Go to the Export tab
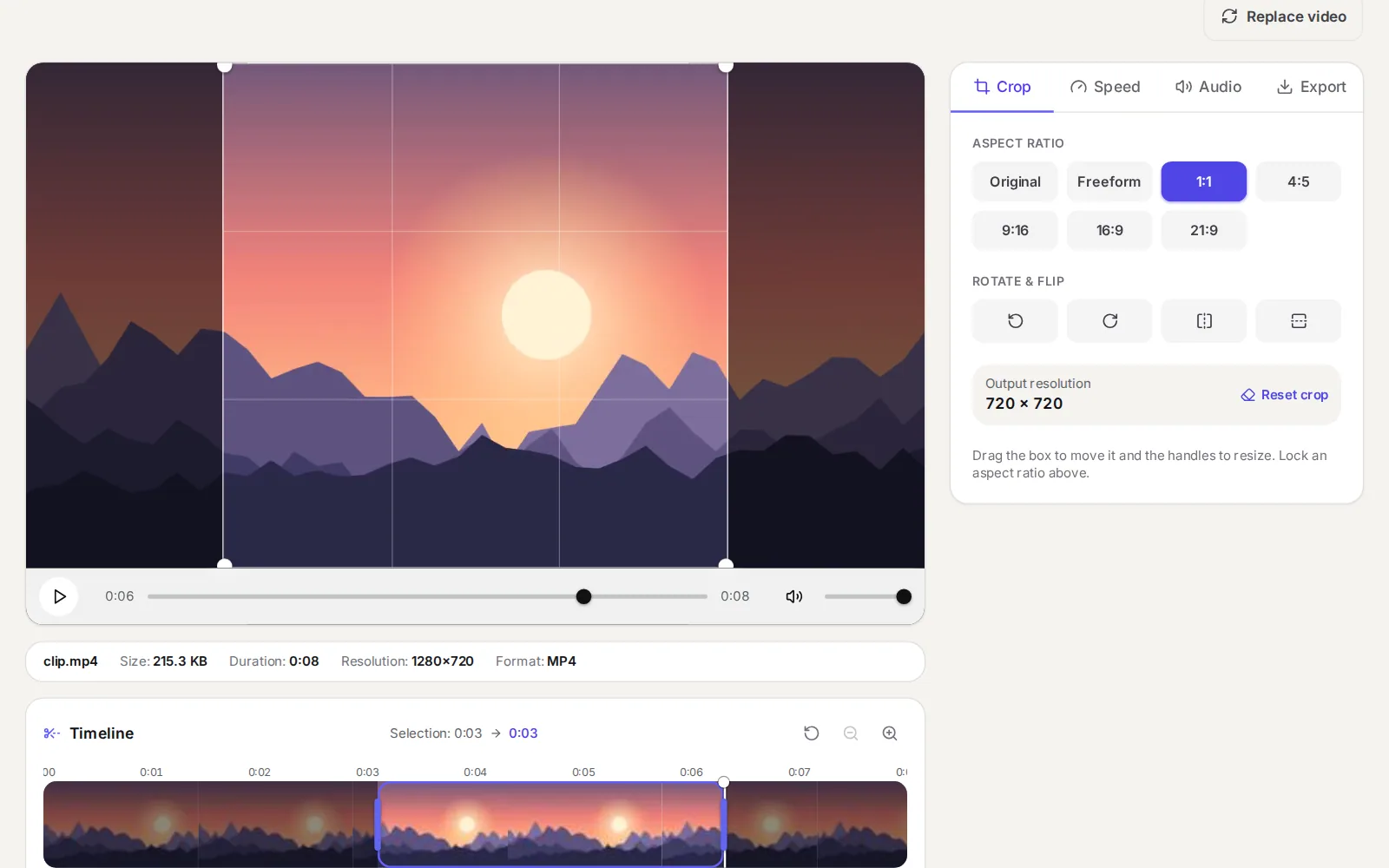Image resolution: width=1389 pixels, height=868 pixels. 1311,87
